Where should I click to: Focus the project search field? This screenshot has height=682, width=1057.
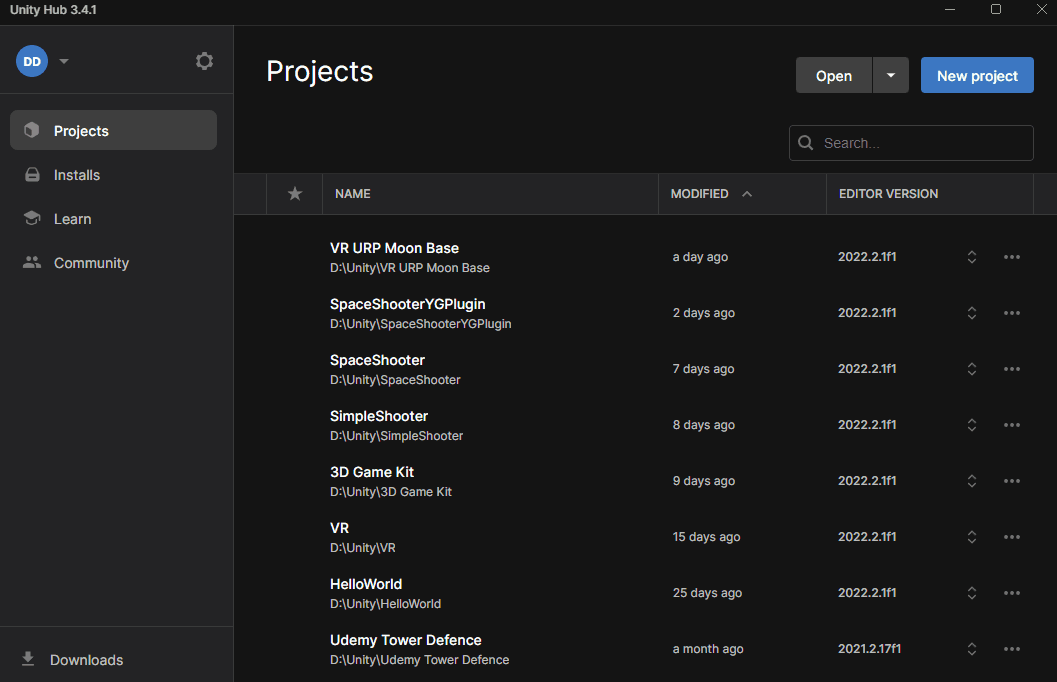(920, 143)
